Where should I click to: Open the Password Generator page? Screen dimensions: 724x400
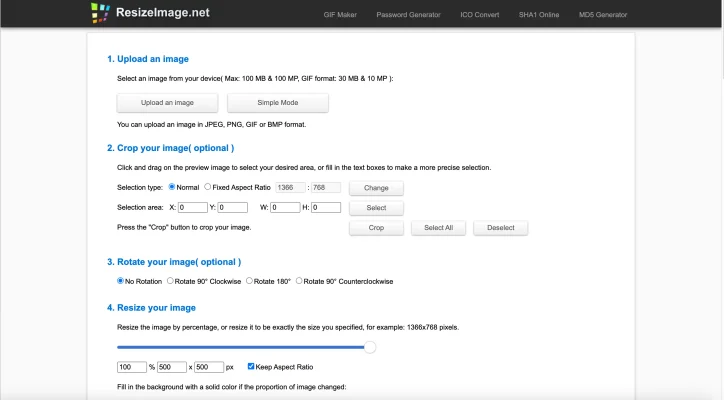(x=407, y=15)
